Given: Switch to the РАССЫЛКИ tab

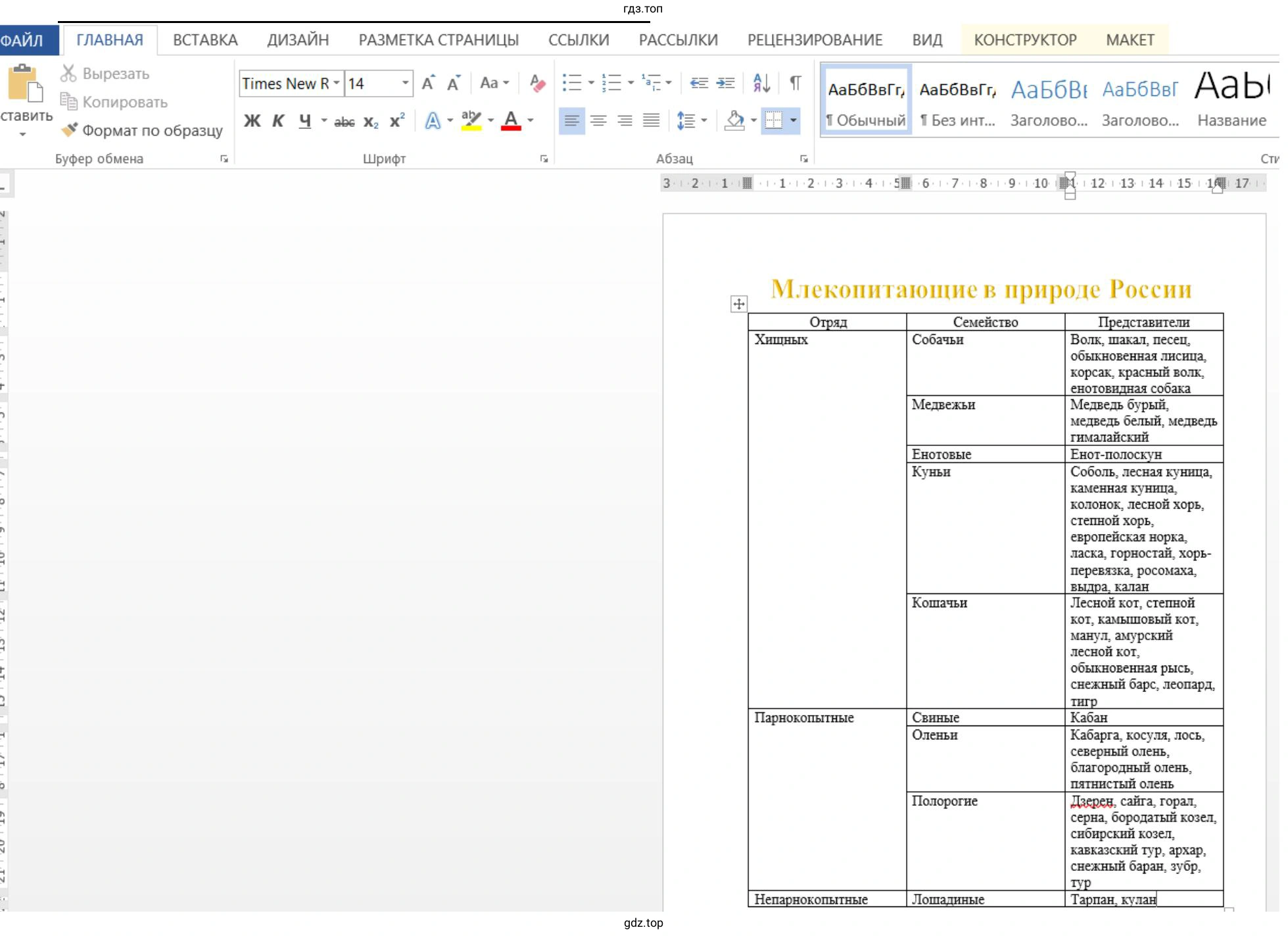Looking at the screenshot, I should 678,40.
